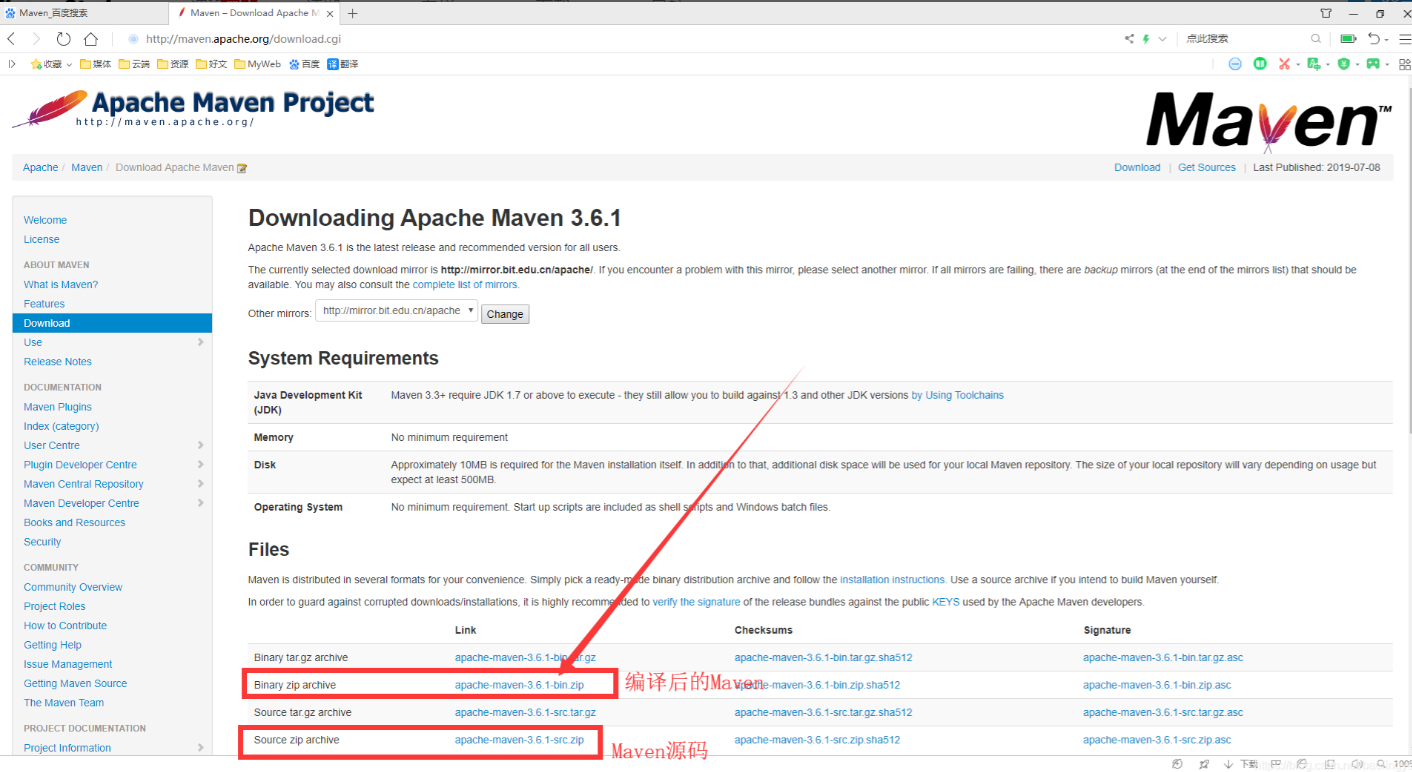
Task: Click the undo closed-tab arrow icon
Action: 1375,39
